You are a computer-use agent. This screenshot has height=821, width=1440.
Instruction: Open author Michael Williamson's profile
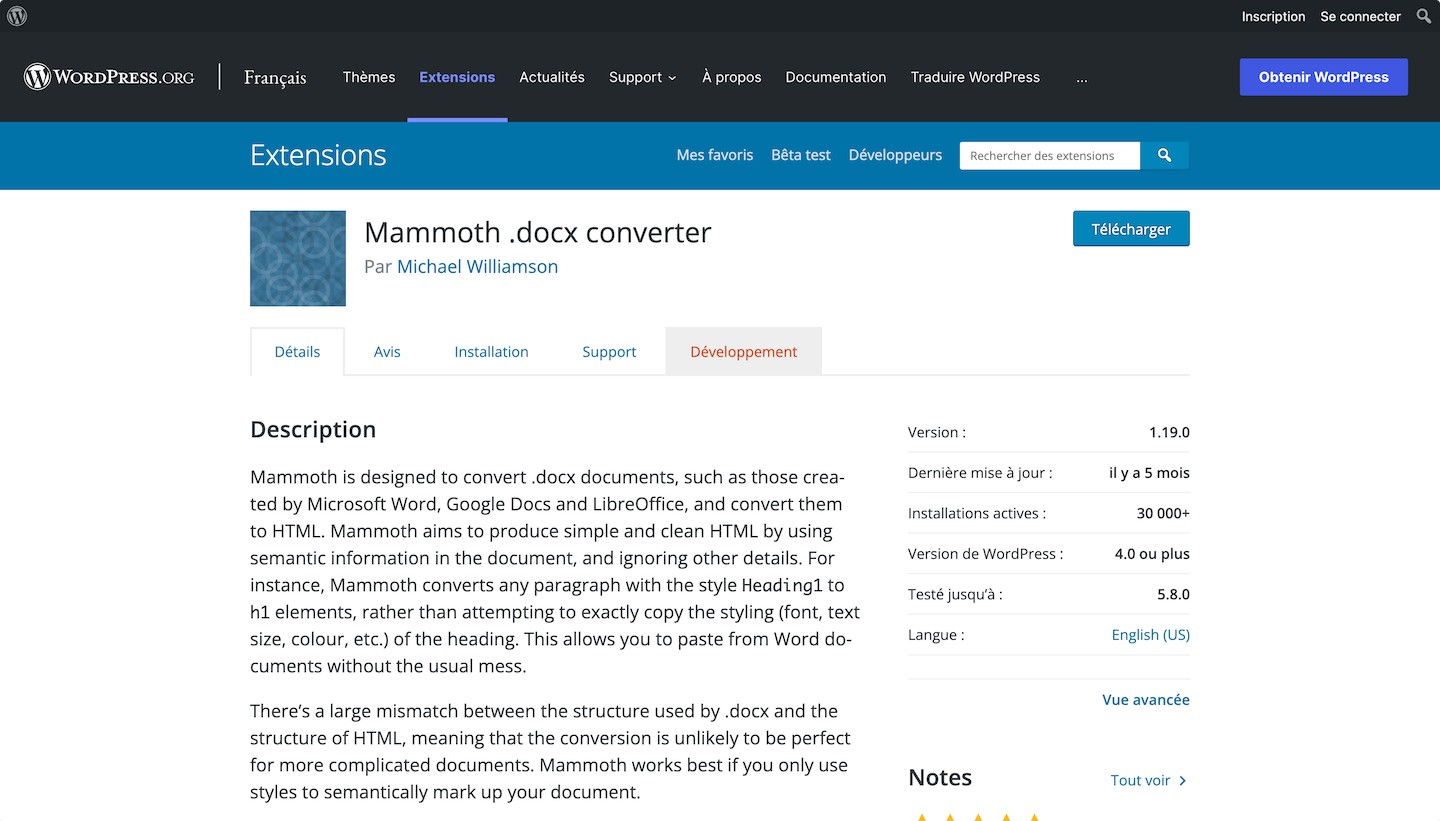coord(478,267)
